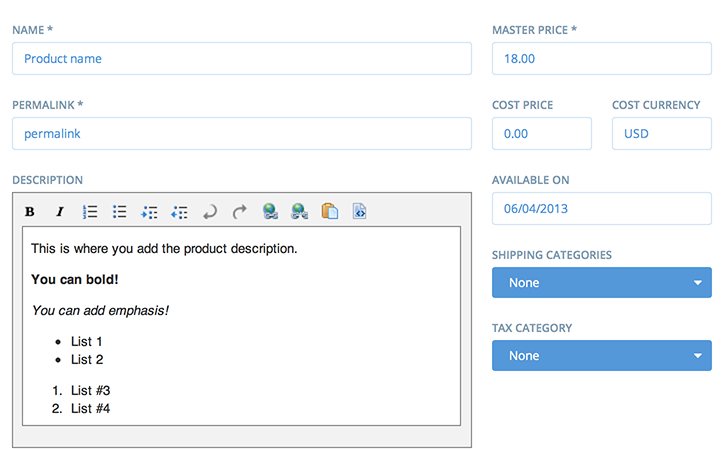
Task: Open the Available On date field
Action: coord(601,208)
